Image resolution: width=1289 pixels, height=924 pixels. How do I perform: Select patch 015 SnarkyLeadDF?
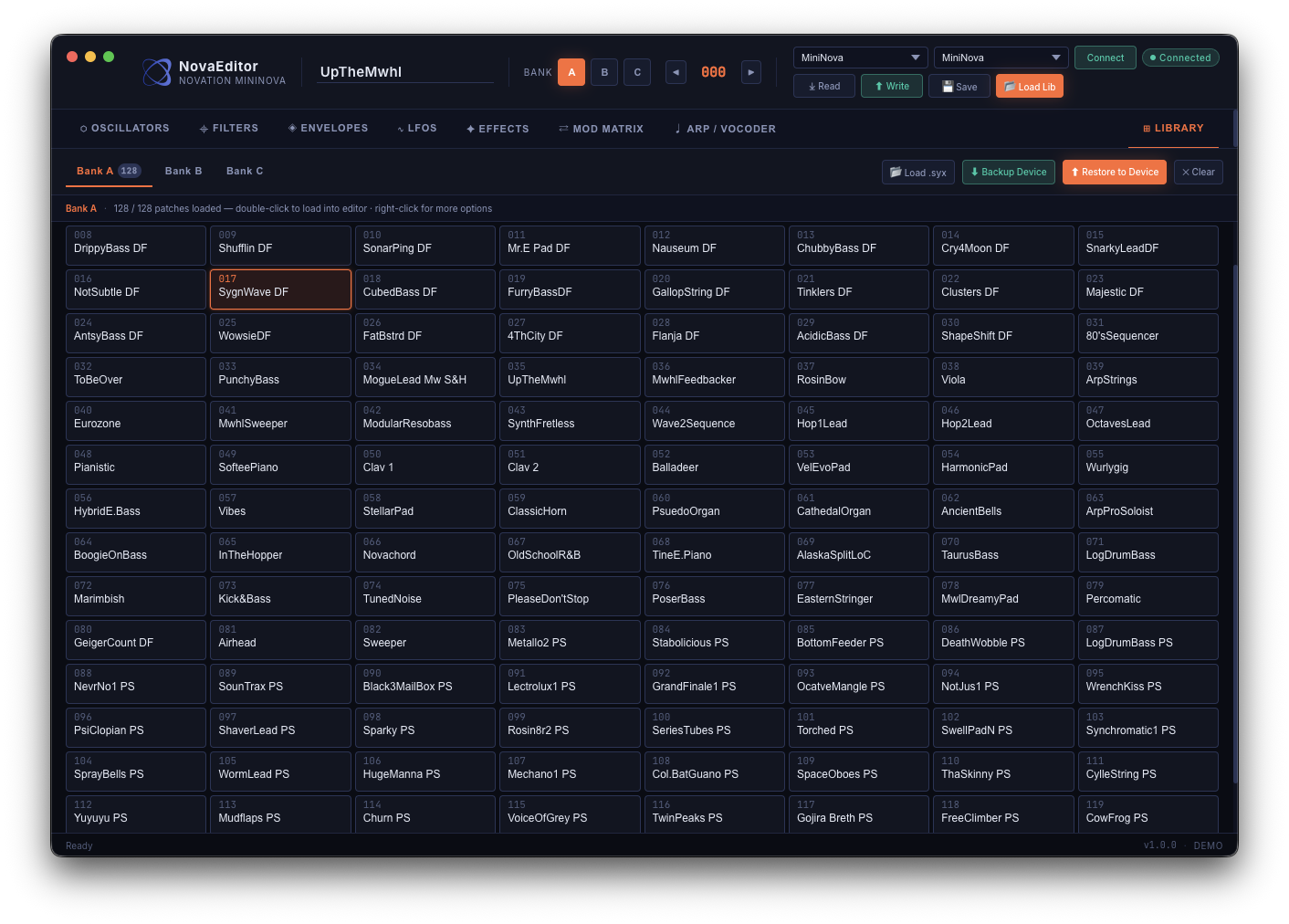click(1148, 246)
